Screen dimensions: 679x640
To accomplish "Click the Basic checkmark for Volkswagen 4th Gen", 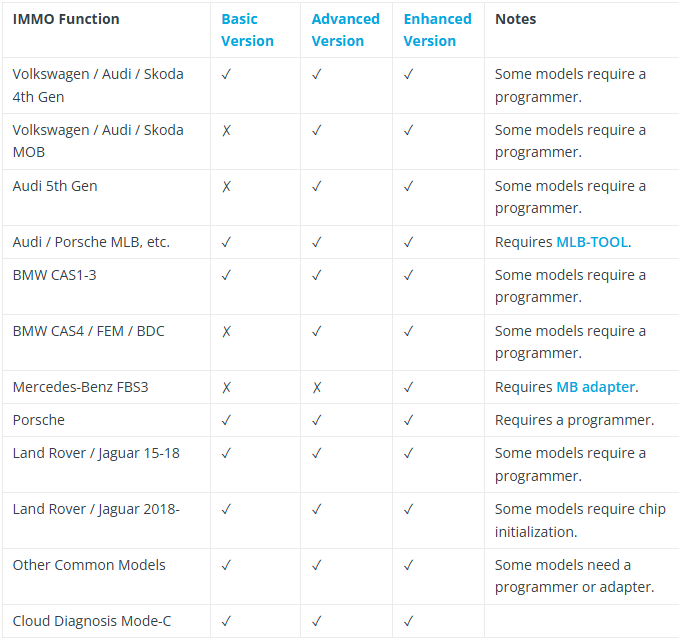I will point(226,74).
